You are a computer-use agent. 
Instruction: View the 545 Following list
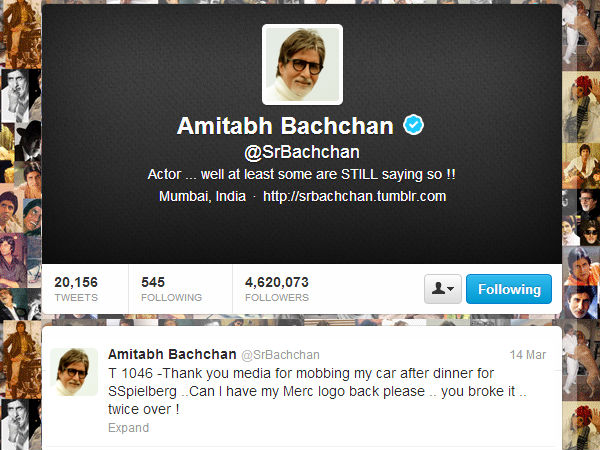click(x=171, y=289)
